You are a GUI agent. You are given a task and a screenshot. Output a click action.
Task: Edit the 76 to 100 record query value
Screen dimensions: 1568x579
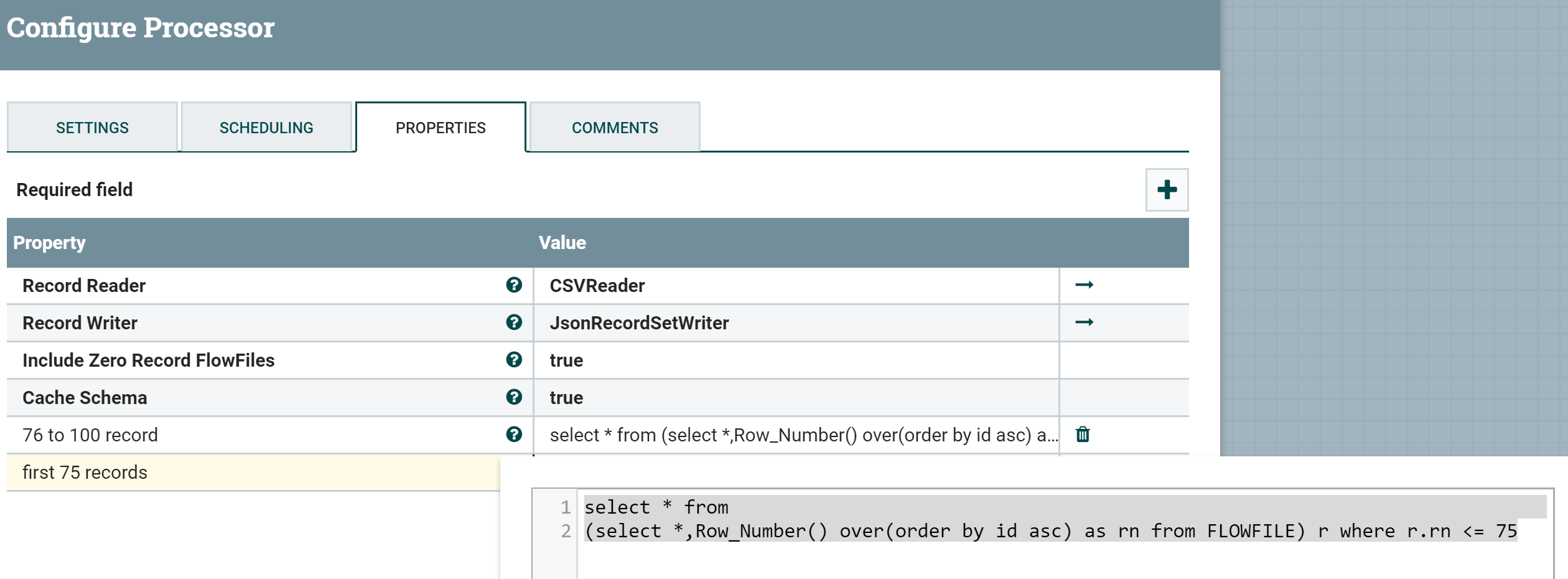(x=795, y=435)
